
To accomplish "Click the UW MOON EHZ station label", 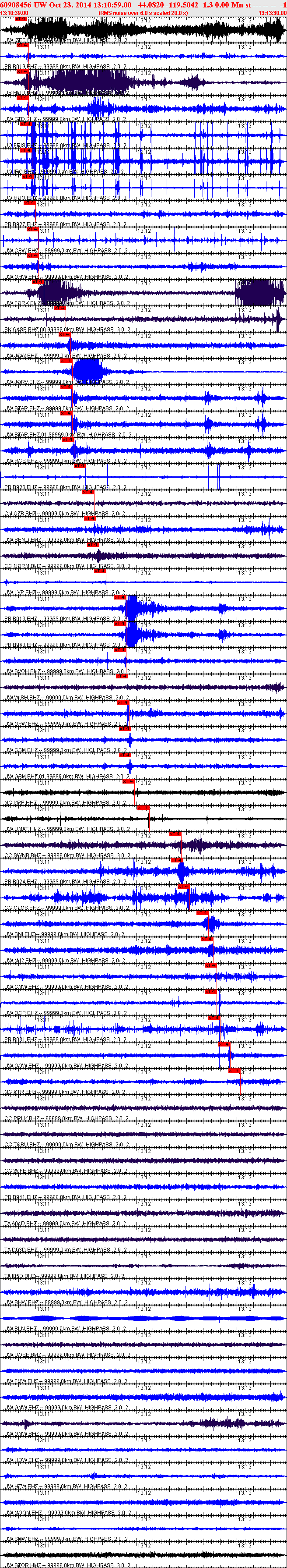I will (67, 1513).
